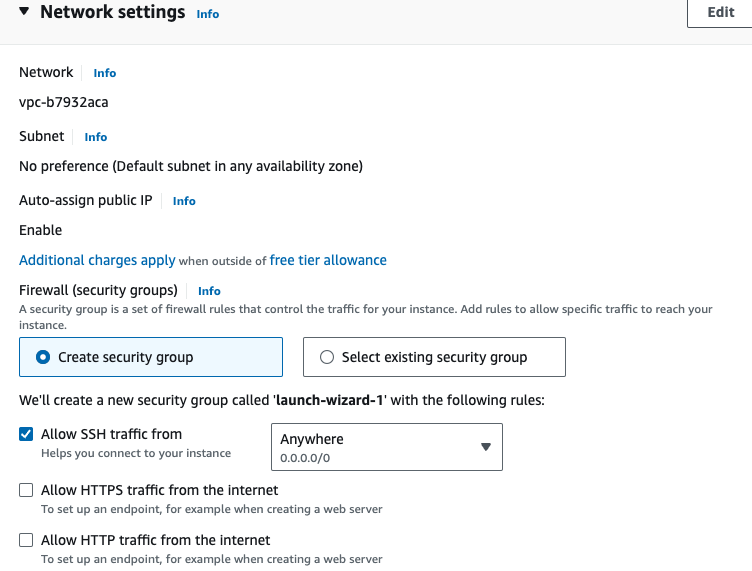Open the Auto-assign public IP Info link
This screenshot has width=752, height=571.
[184, 201]
